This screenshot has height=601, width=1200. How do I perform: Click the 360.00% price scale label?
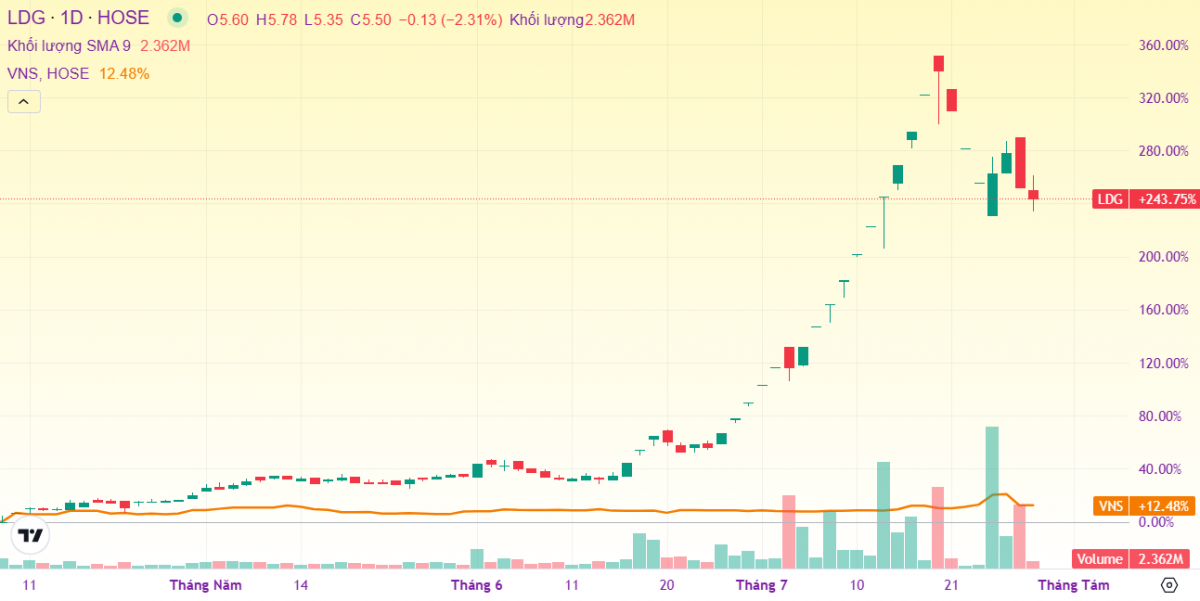click(x=1163, y=46)
